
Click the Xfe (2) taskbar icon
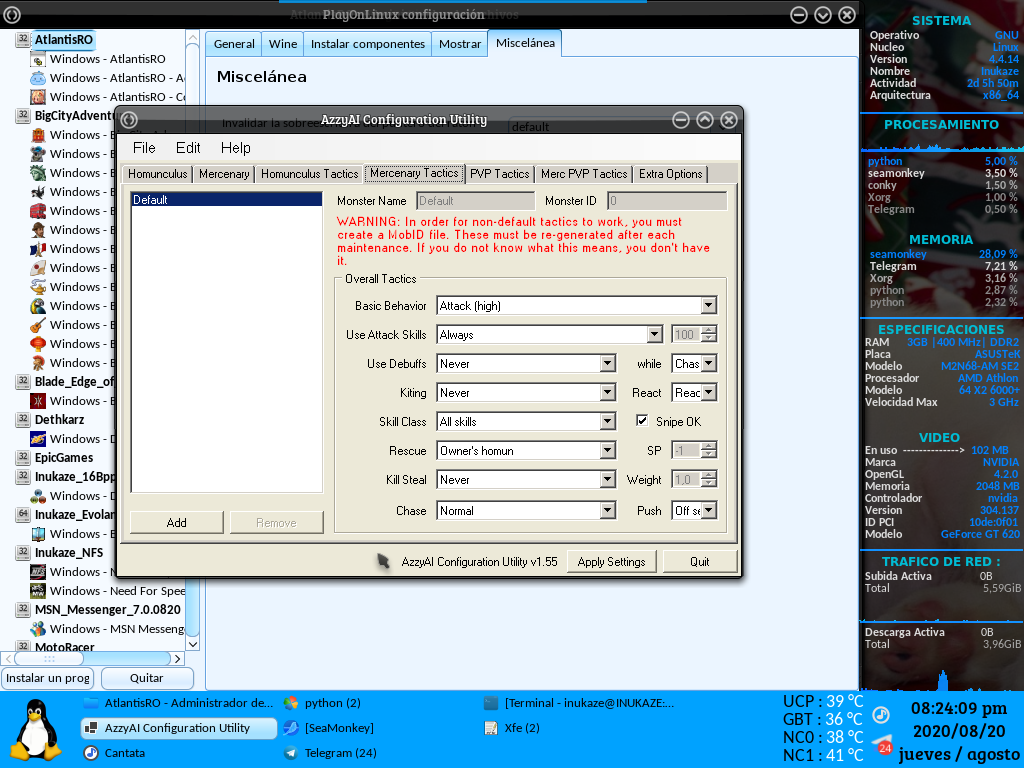tap(491, 728)
